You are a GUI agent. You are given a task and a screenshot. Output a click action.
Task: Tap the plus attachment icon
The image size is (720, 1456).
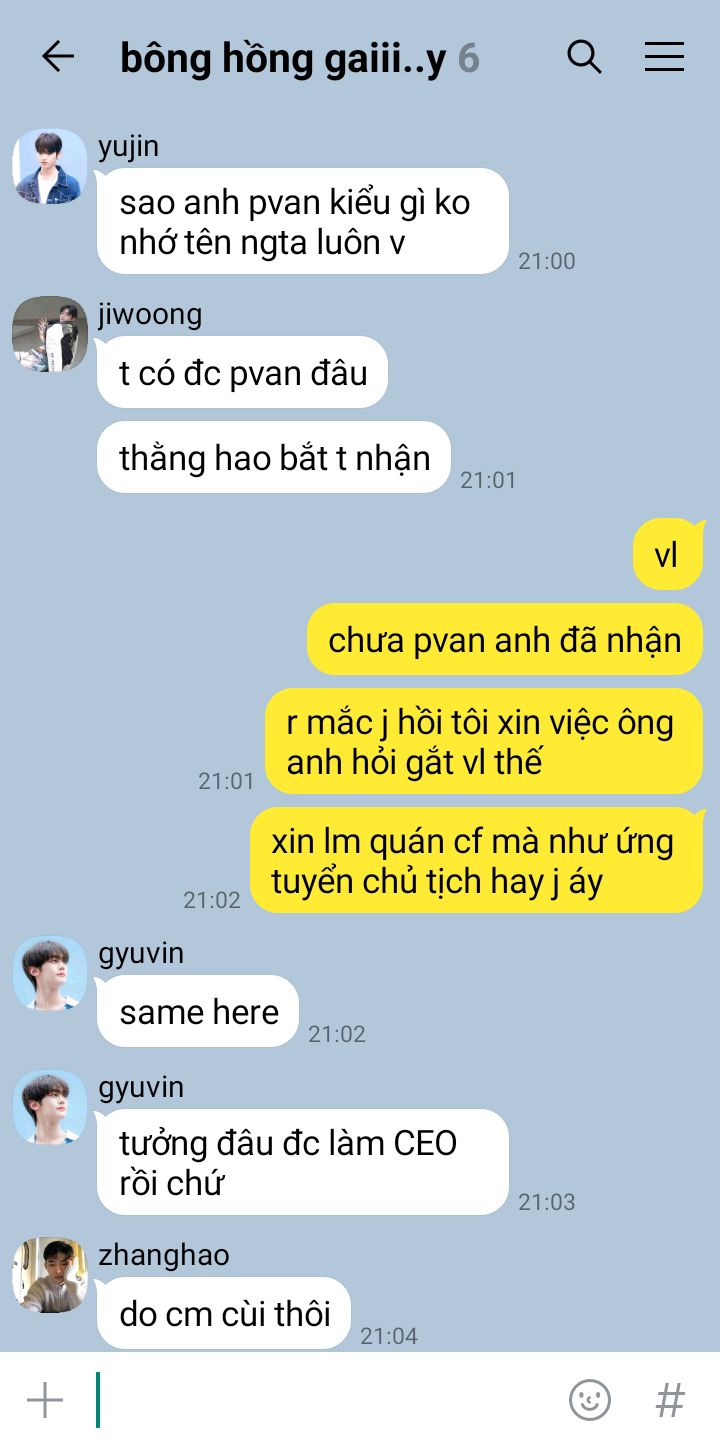coord(45,1400)
